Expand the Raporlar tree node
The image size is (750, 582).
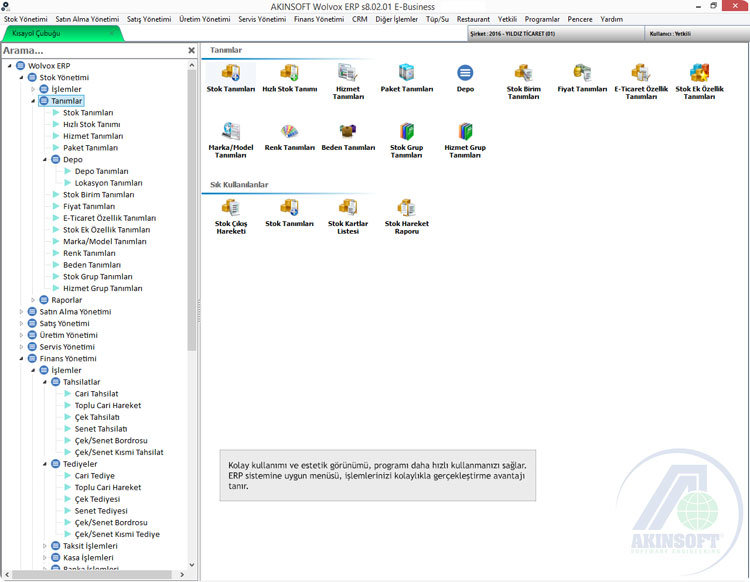click(33, 300)
